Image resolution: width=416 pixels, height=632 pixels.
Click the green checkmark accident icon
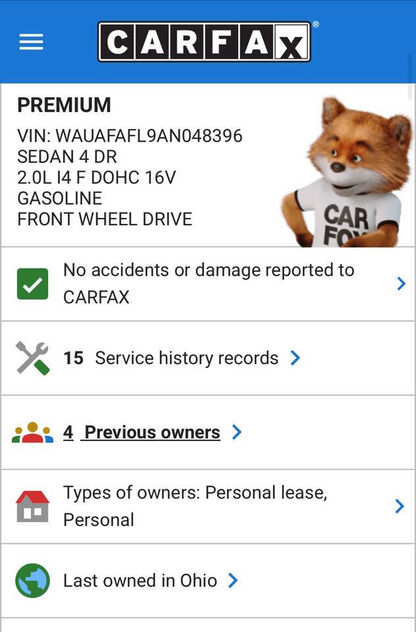[x=32, y=284]
